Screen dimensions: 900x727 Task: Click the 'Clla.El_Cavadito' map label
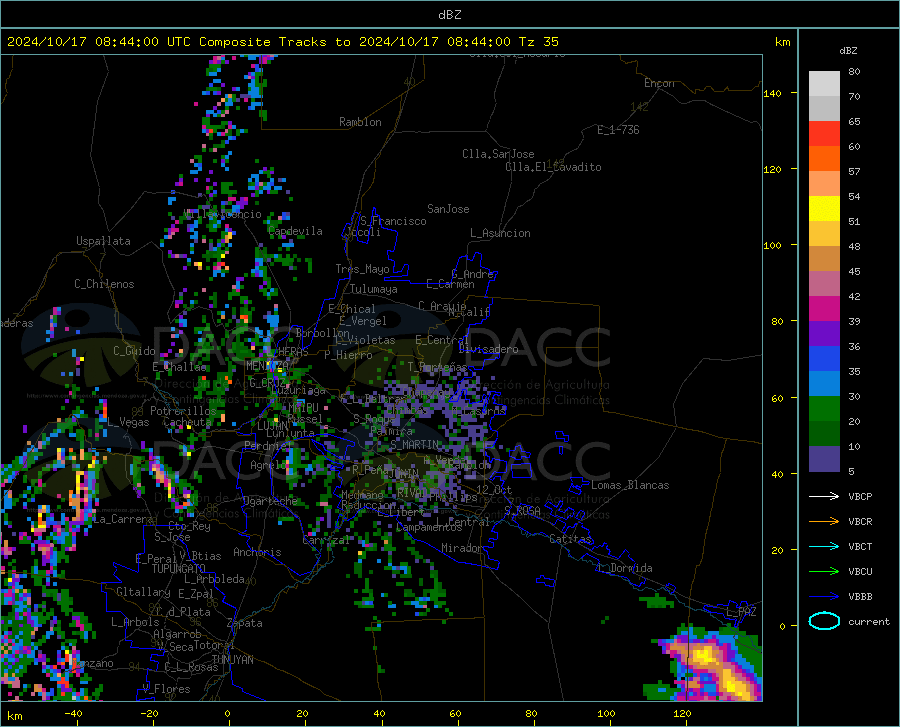pyautogui.click(x=553, y=167)
